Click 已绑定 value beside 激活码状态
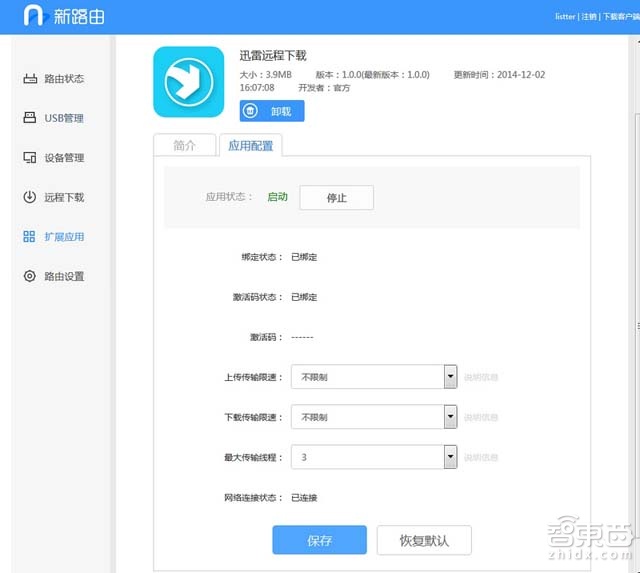Image resolution: width=640 pixels, height=573 pixels. 304,297
